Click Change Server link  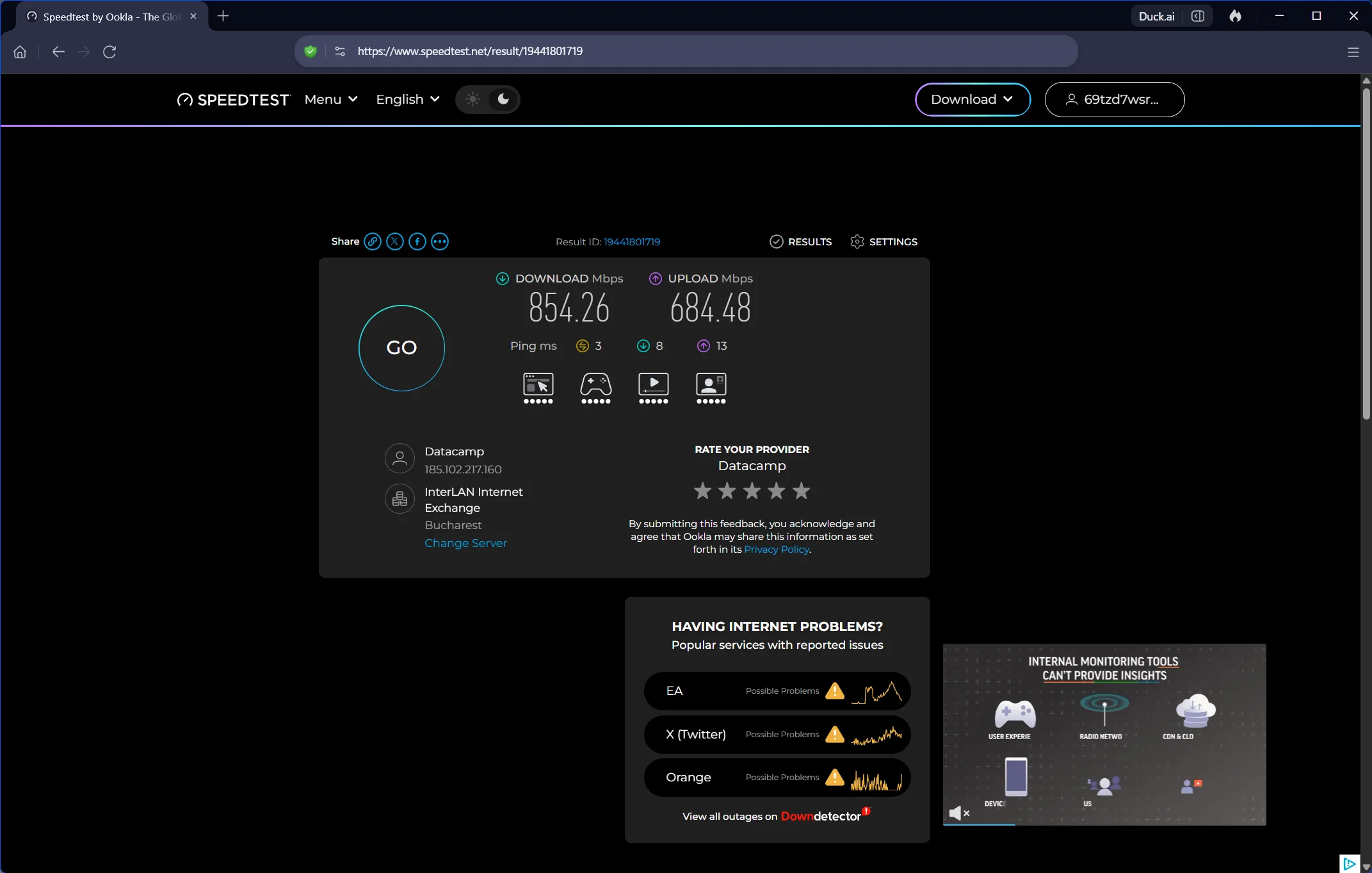pos(465,543)
